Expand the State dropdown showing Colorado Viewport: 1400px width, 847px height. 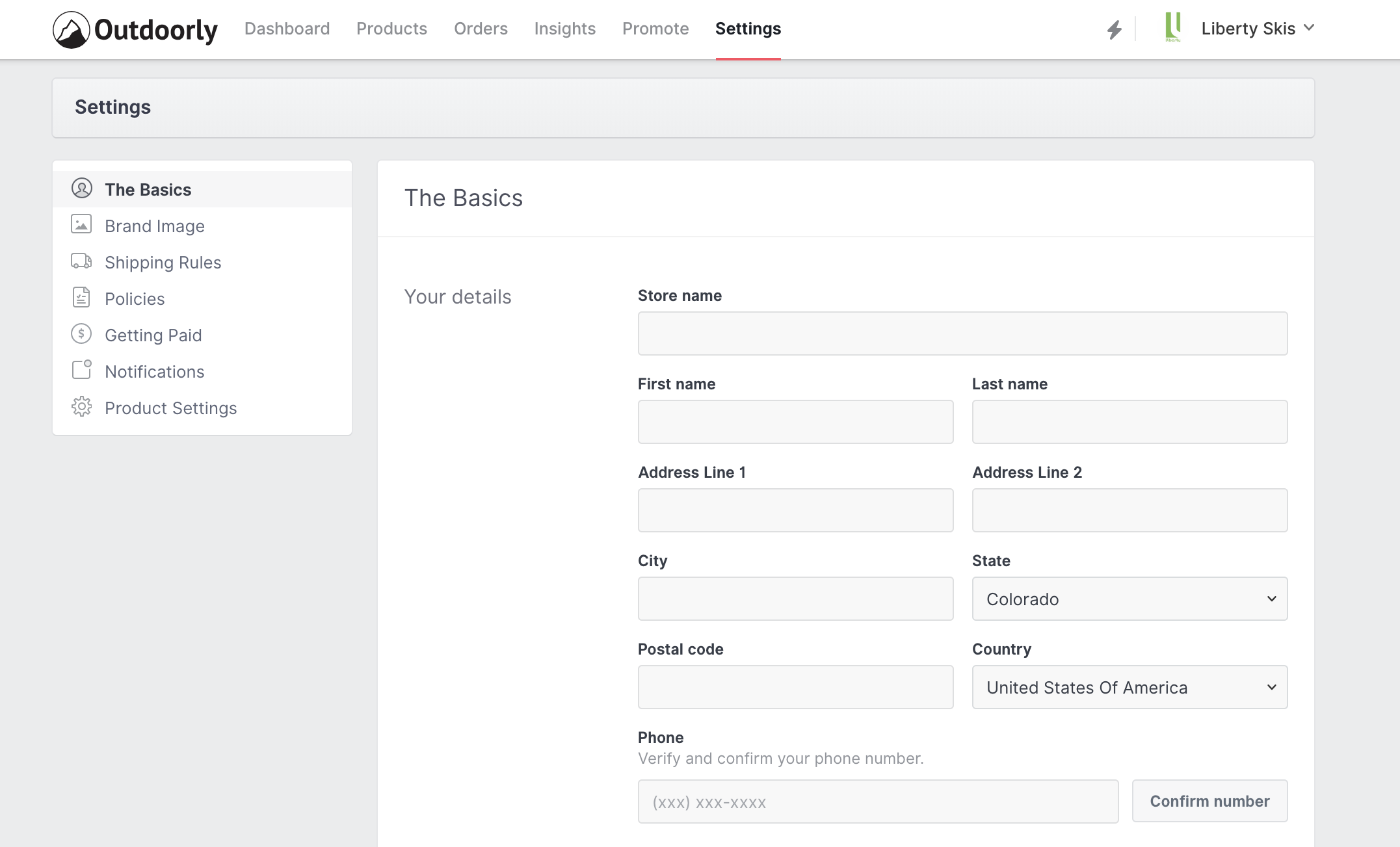pyautogui.click(x=1129, y=599)
